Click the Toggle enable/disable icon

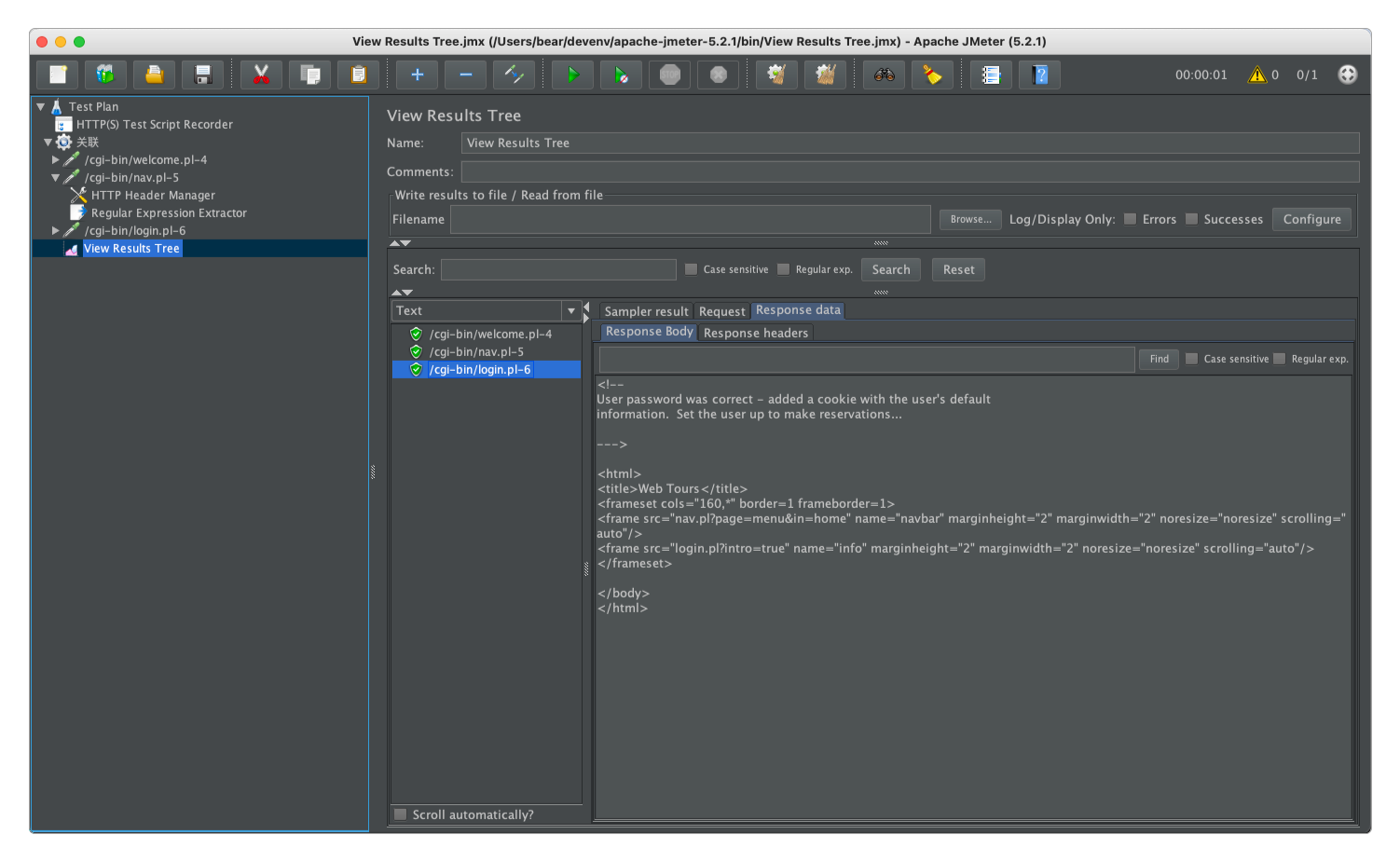click(x=515, y=75)
